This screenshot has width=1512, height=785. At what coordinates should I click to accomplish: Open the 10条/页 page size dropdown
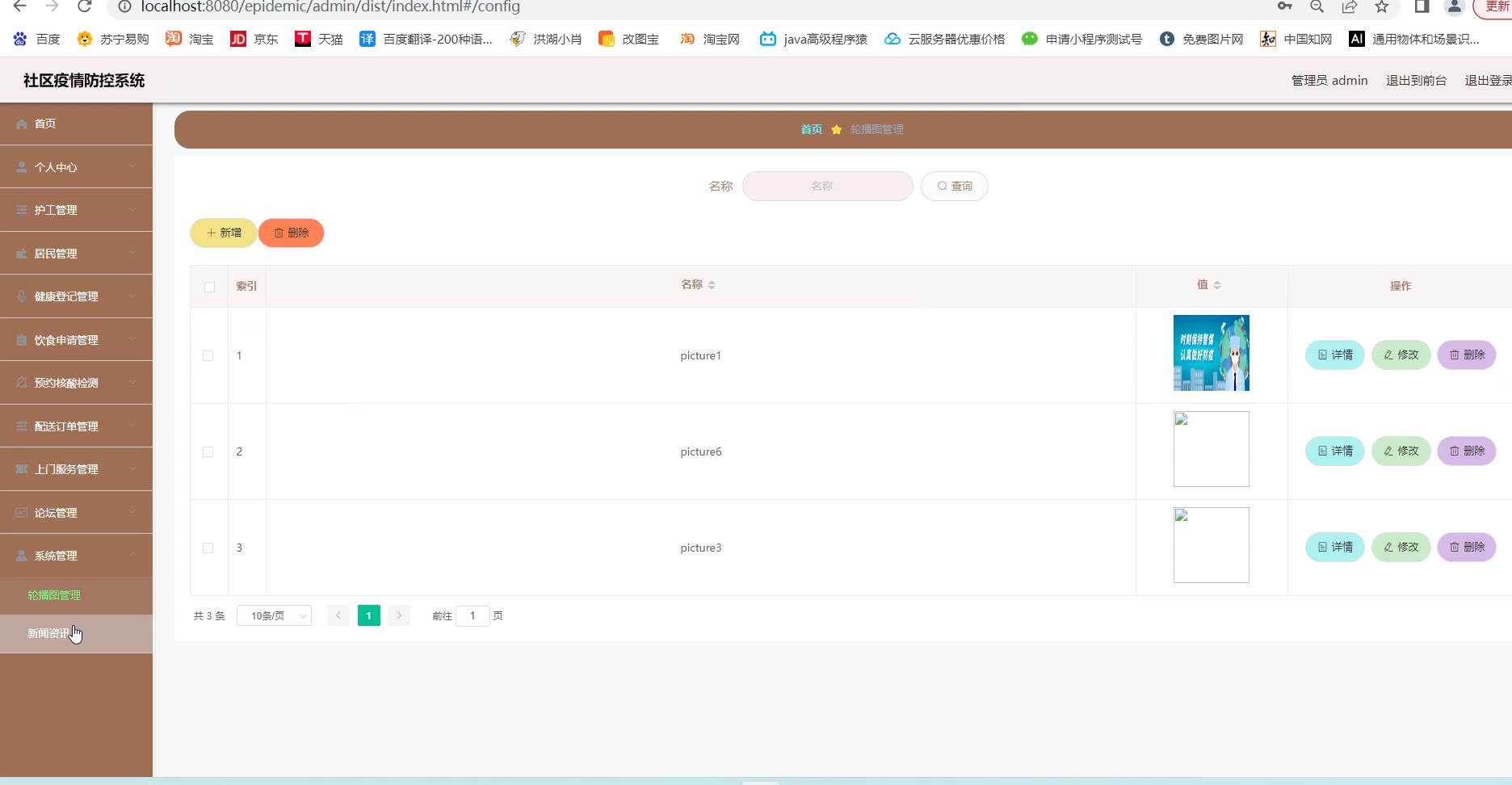tap(275, 616)
